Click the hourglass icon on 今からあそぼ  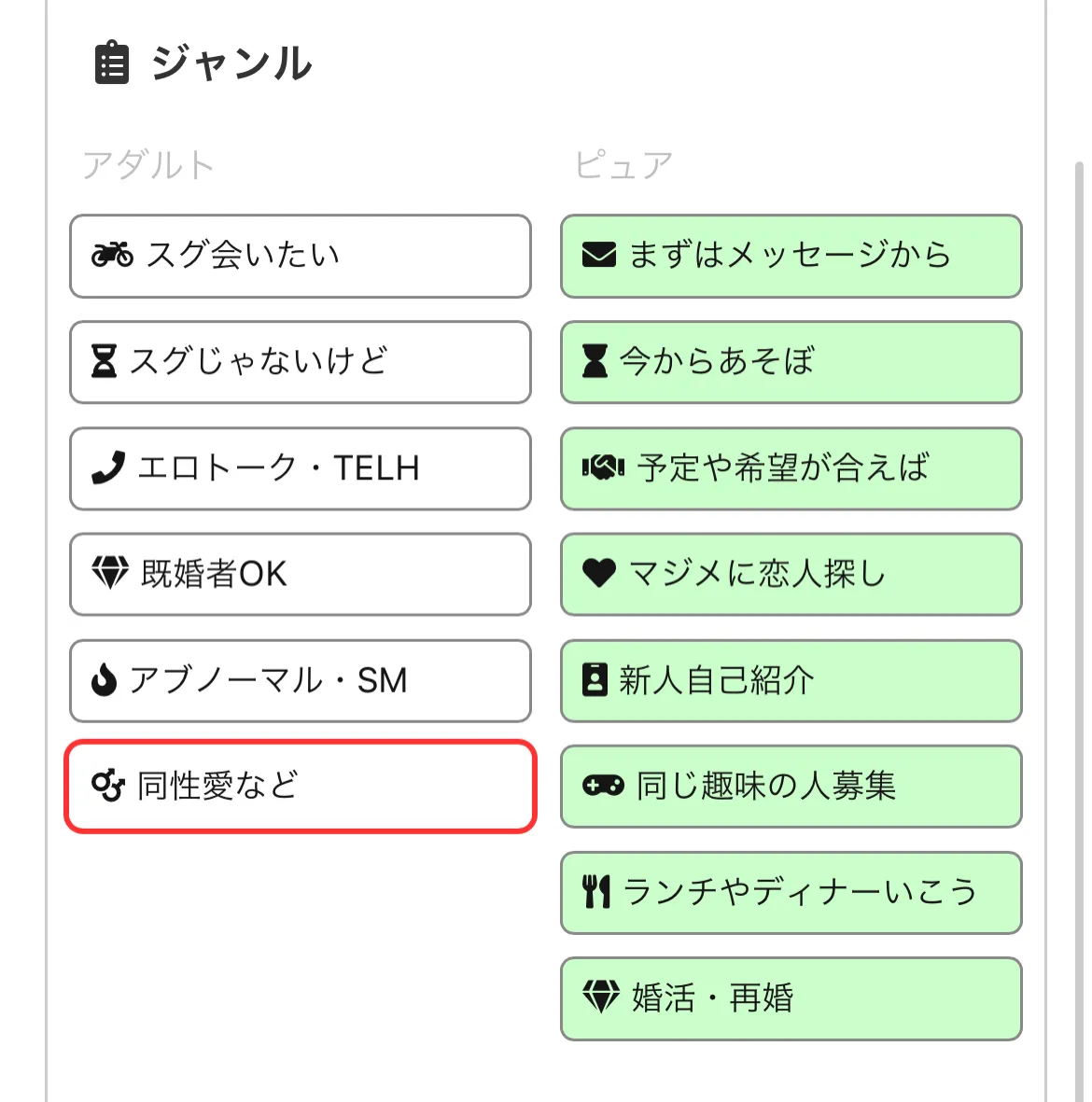pyautogui.click(x=597, y=362)
